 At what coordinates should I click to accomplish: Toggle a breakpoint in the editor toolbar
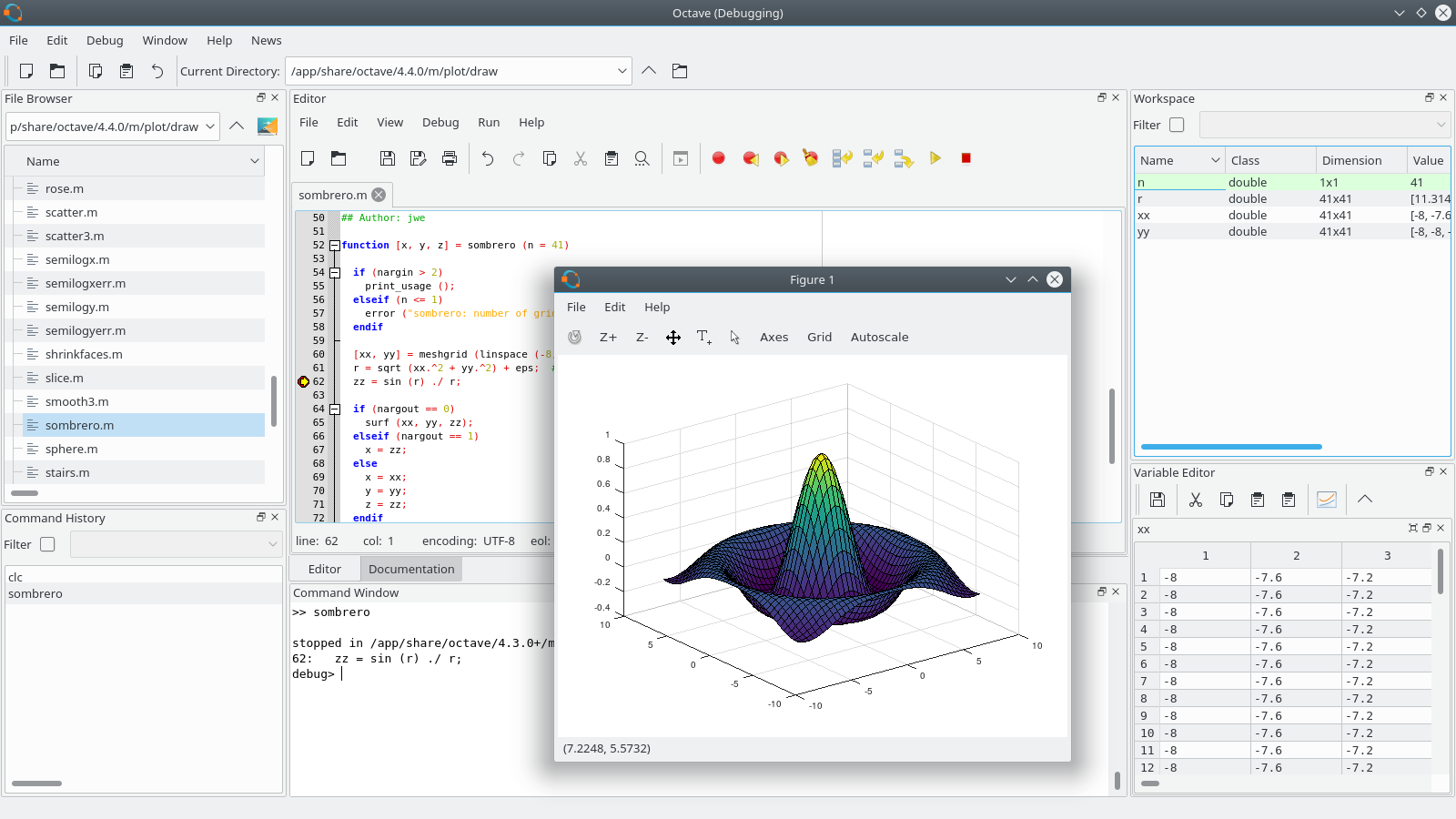click(x=718, y=157)
